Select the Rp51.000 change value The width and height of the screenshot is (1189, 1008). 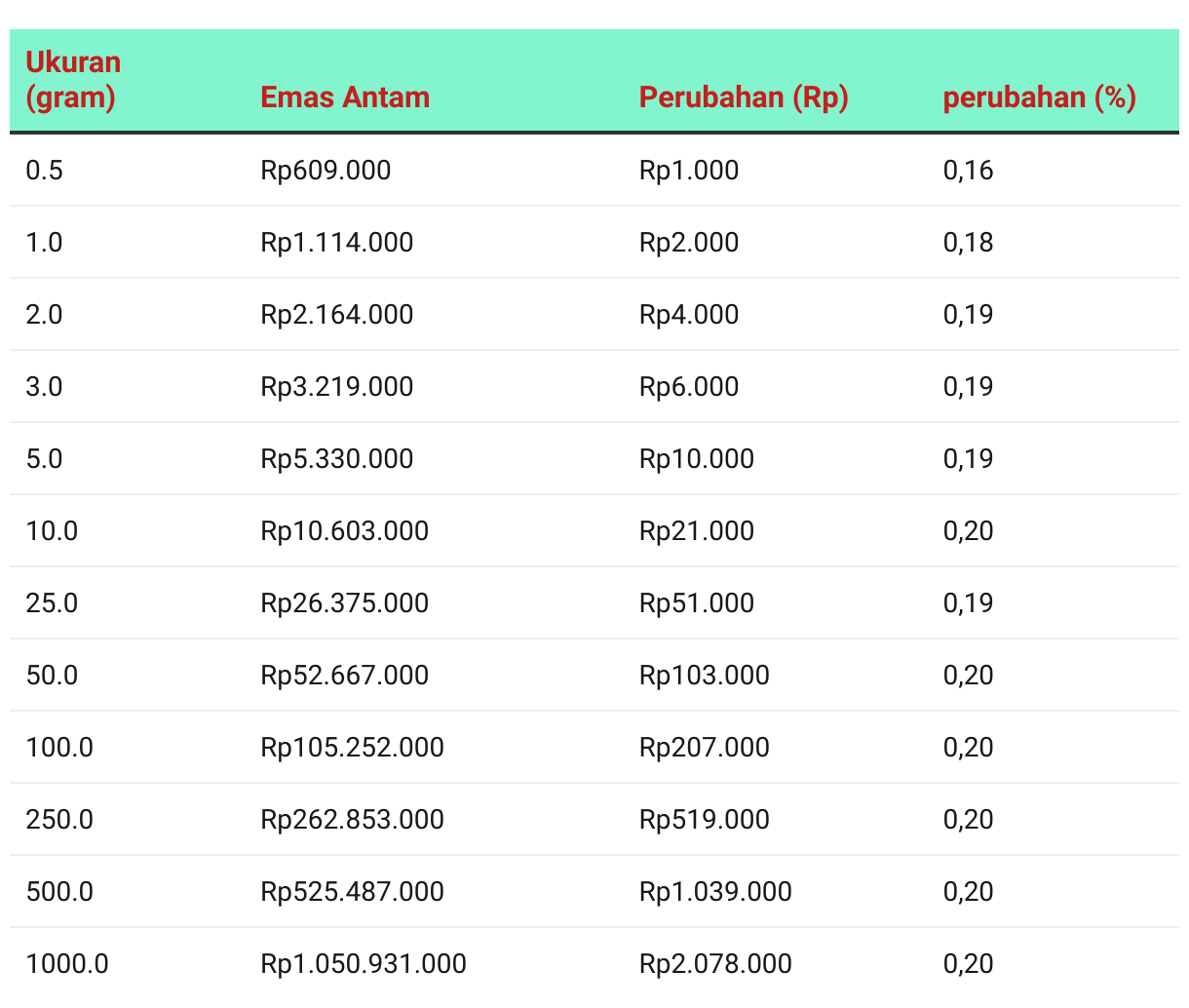click(x=697, y=603)
